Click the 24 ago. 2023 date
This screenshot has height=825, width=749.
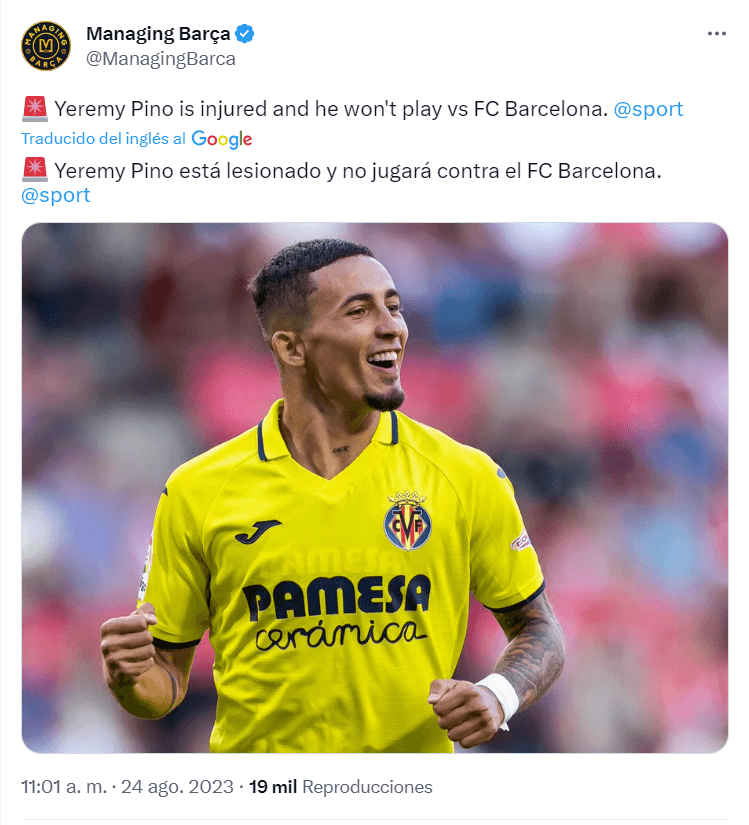pos(177,787)
